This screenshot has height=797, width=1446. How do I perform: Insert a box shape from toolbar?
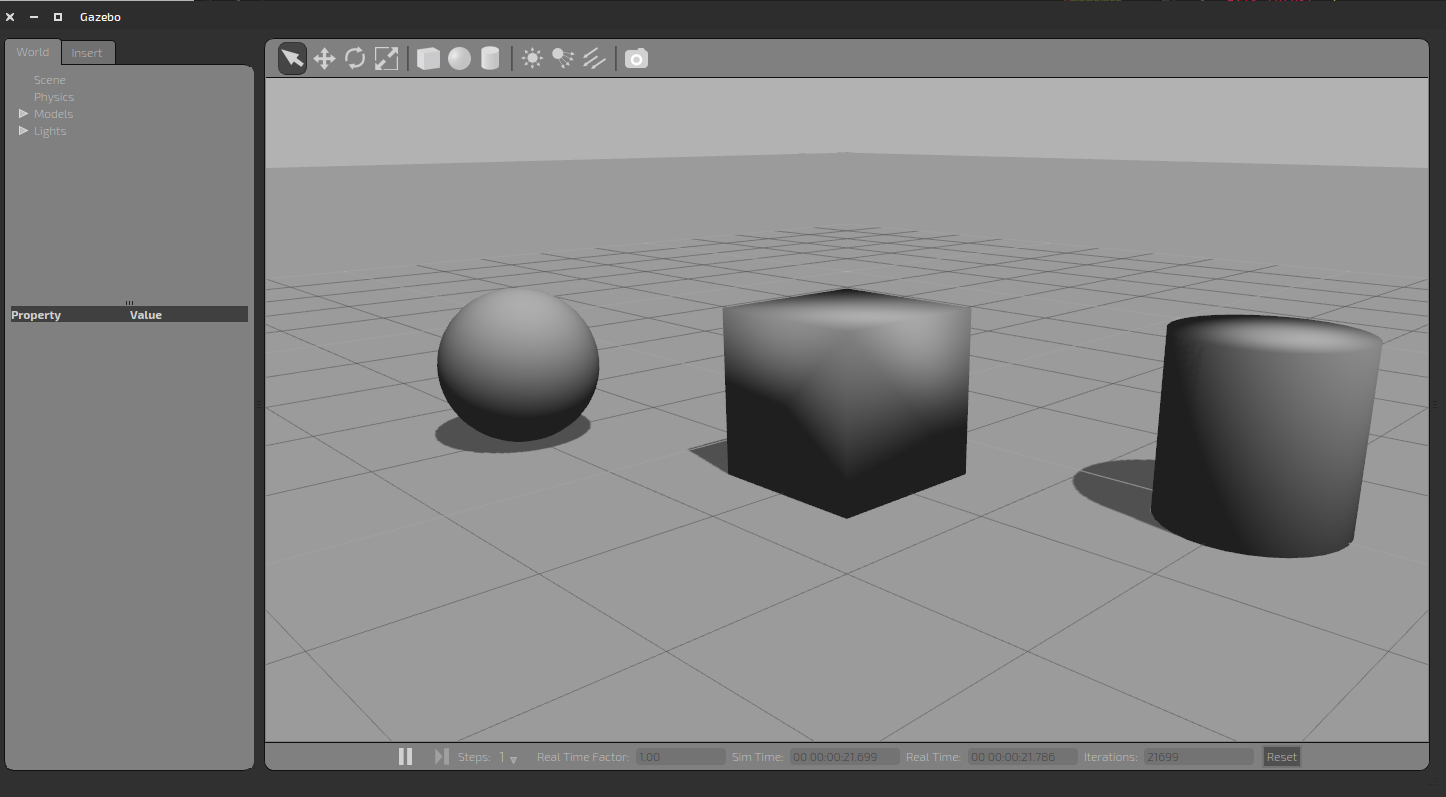[x=428, y=59]
